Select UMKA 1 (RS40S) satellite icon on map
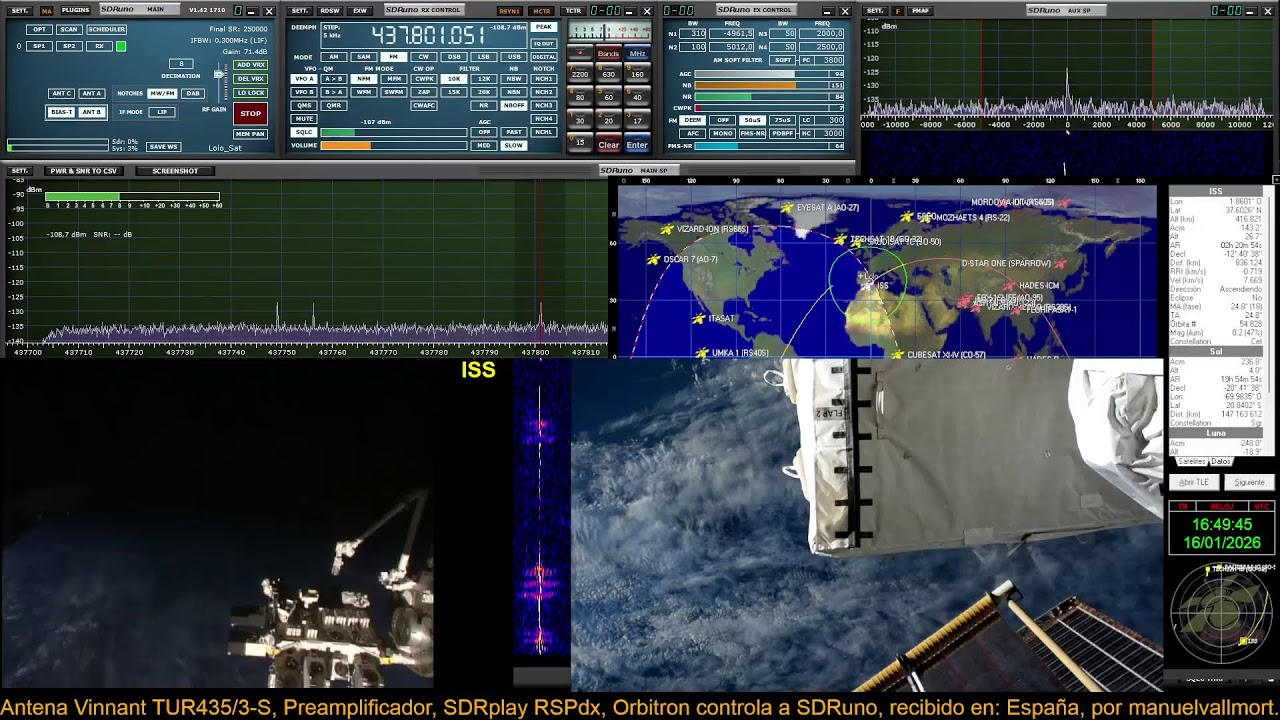Viewport: 1280px width, 720px height. pos(703,353)
